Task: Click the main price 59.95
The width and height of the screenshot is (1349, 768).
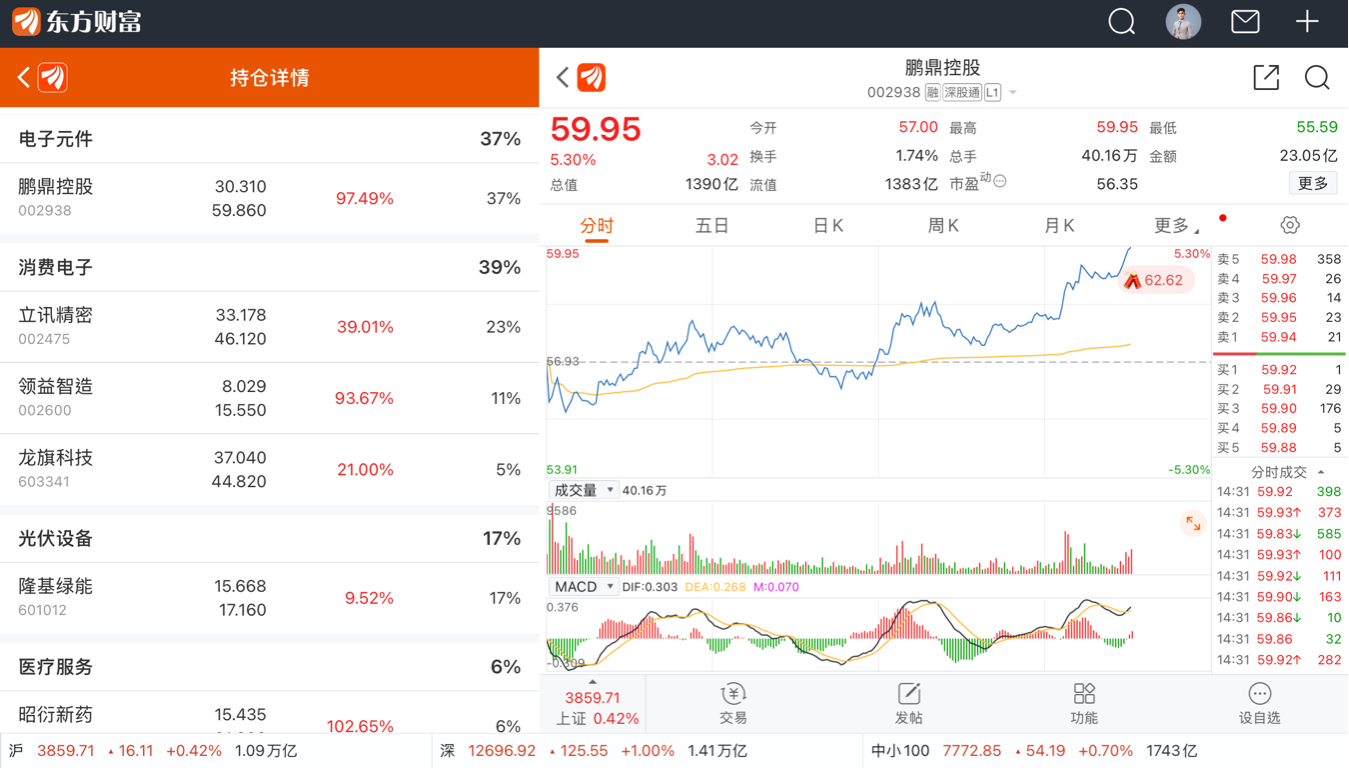Action: pyautogui.click(x=596, y=129)
